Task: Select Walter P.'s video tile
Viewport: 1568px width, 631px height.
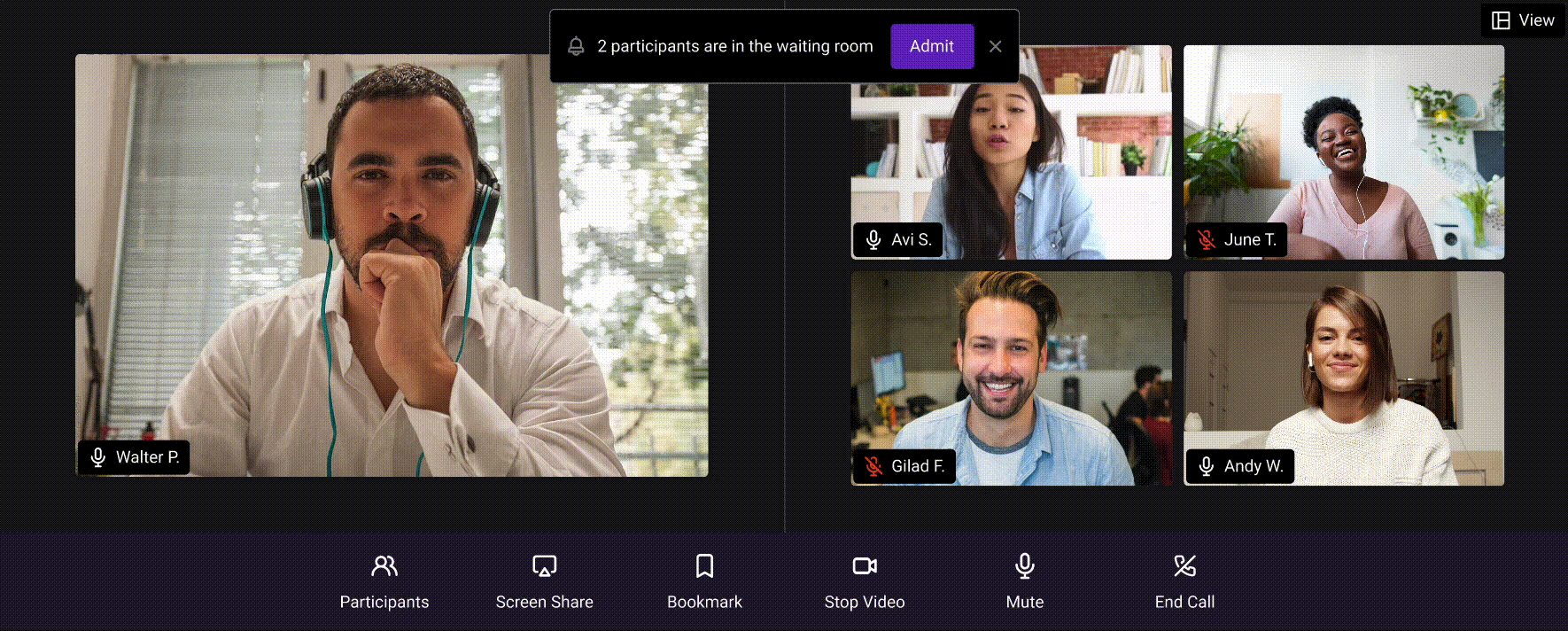Action: tap(392, 265)
